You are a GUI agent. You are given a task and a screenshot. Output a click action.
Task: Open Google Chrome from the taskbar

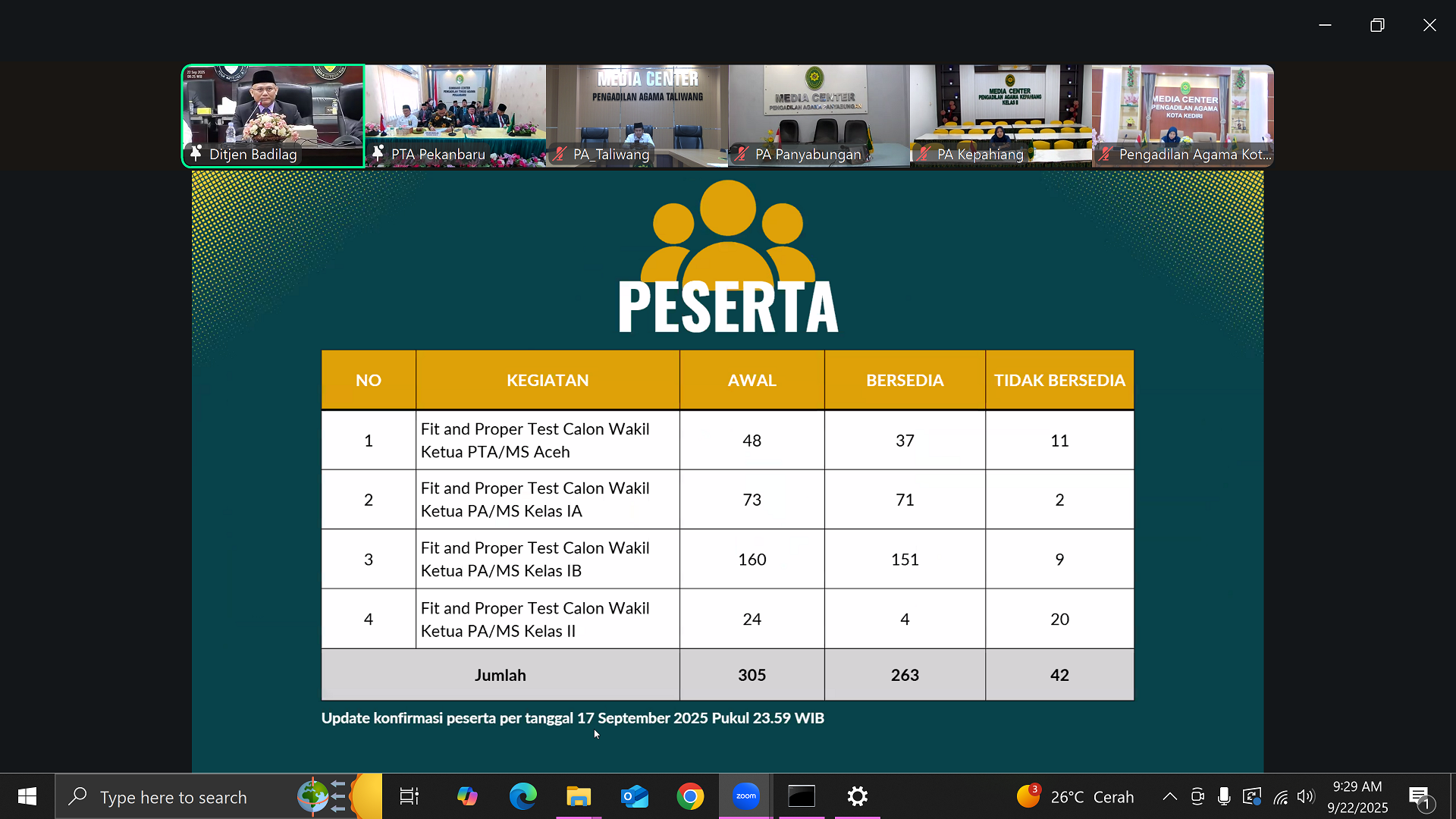[690, 796]
